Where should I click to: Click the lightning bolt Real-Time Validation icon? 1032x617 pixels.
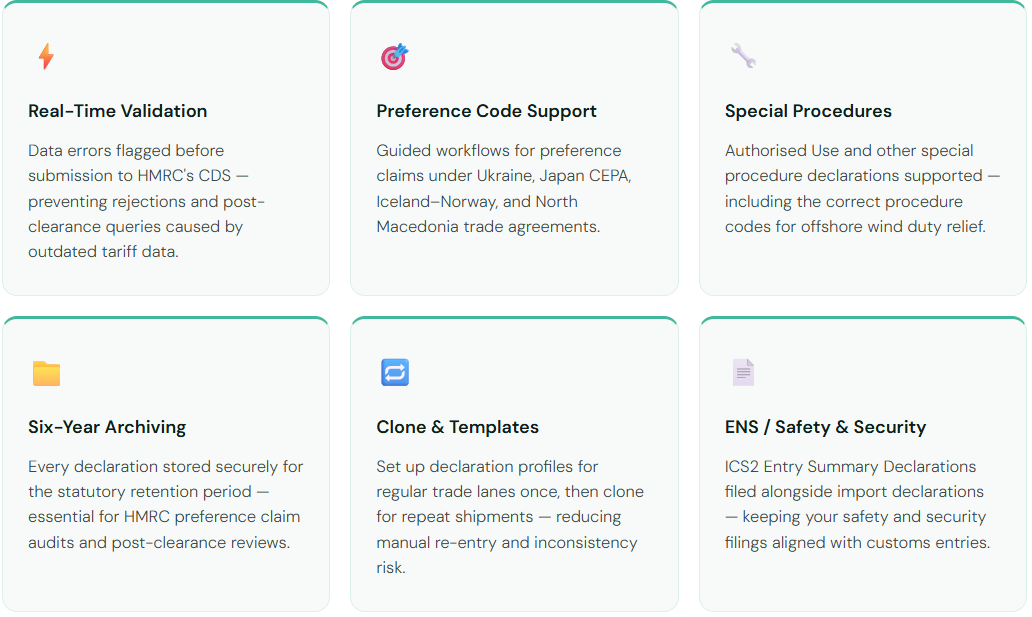click(x=46, y=57)
